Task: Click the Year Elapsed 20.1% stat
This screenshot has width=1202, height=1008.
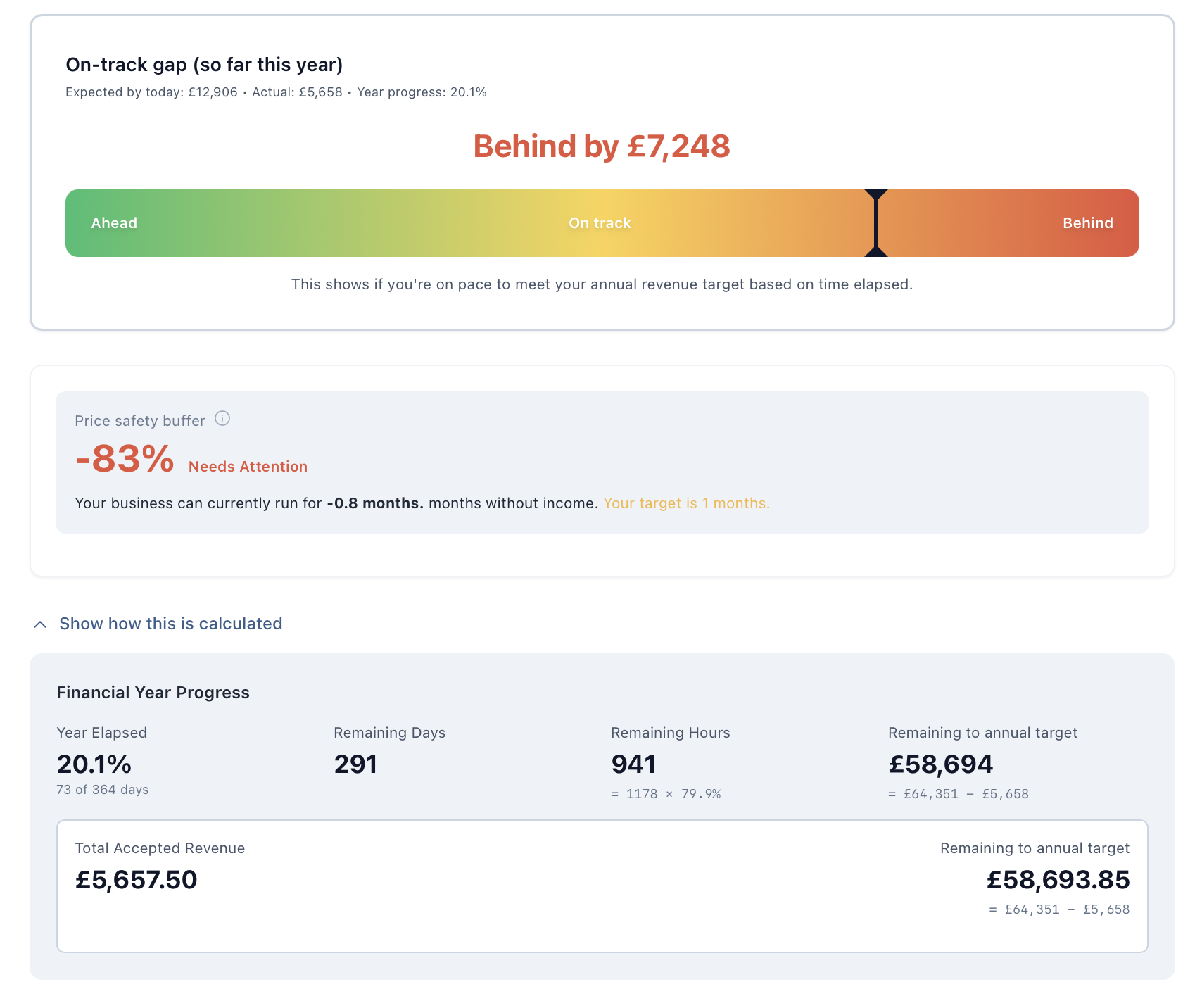Action: [x=94, y=764]
